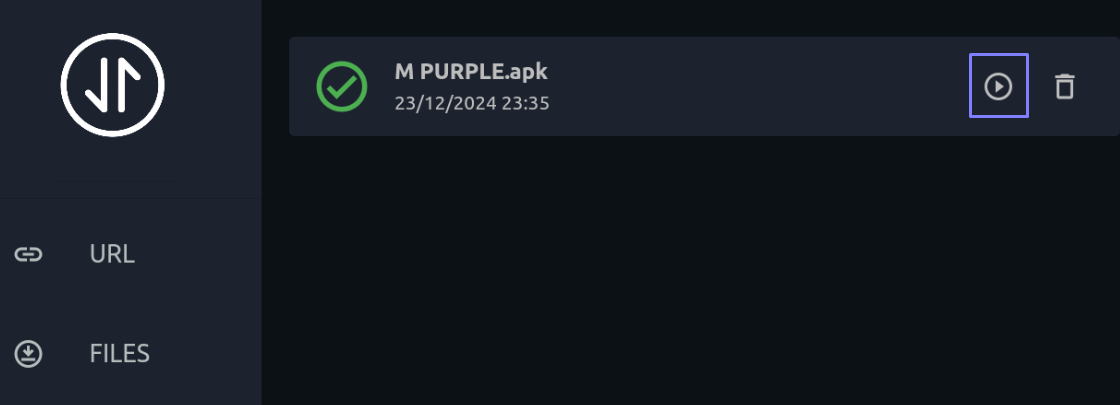Viewport: 1120px width, 405px height.
Task: Remove the completed download entry
Action: tap(1064, 86)
